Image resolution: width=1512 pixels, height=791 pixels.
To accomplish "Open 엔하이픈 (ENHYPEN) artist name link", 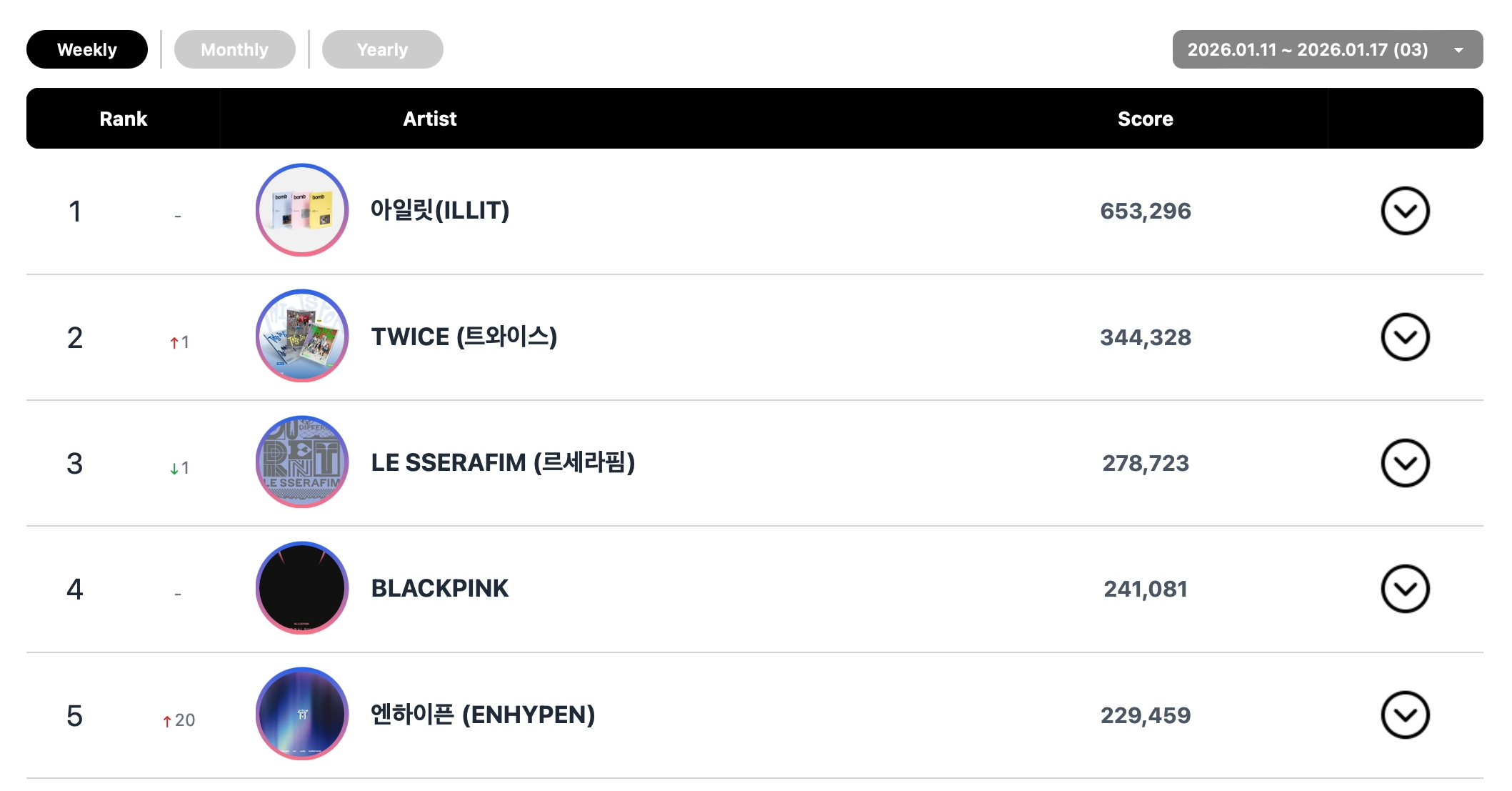I will 482,714.
